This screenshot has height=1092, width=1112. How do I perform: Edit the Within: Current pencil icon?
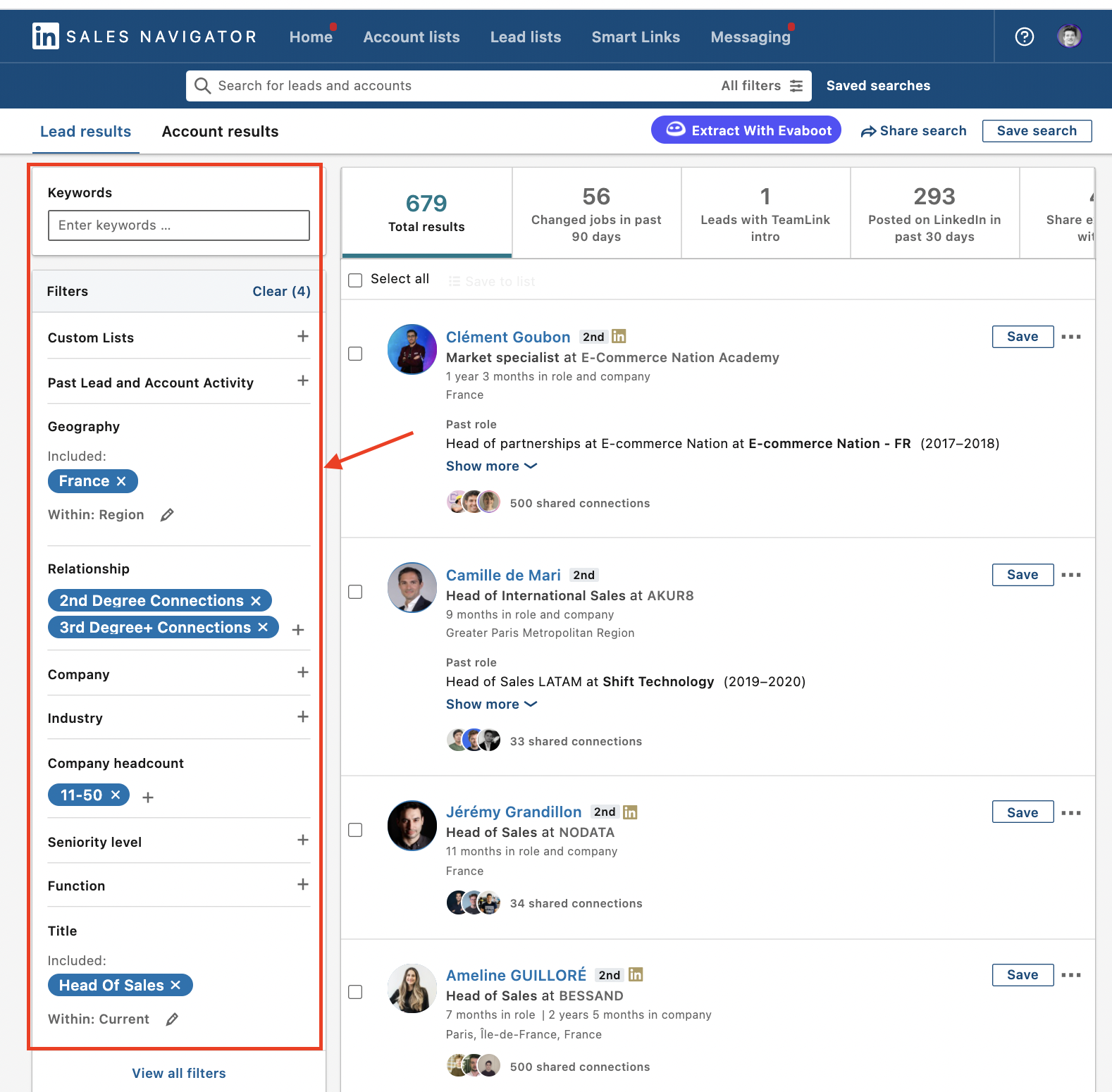click(x=172, y=1019)
